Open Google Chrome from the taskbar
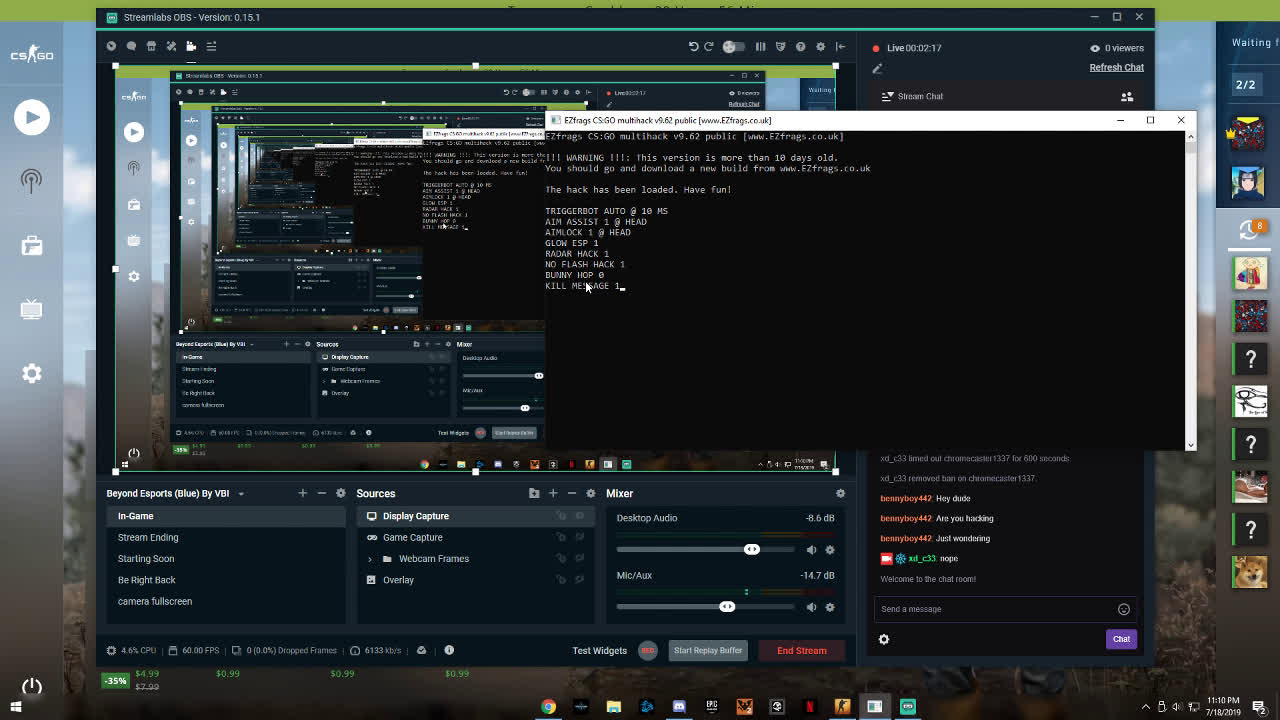1280x720 pixels. click(548, 706)
